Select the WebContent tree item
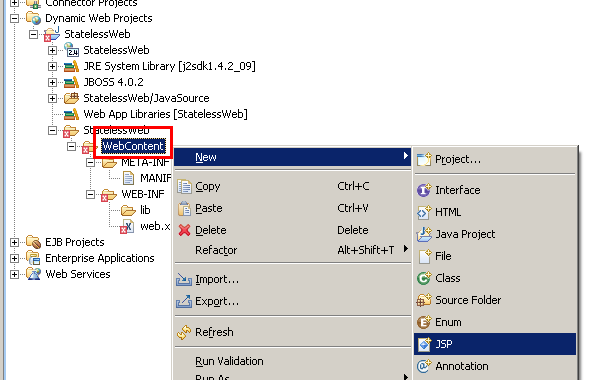 (x=133, y=146)
